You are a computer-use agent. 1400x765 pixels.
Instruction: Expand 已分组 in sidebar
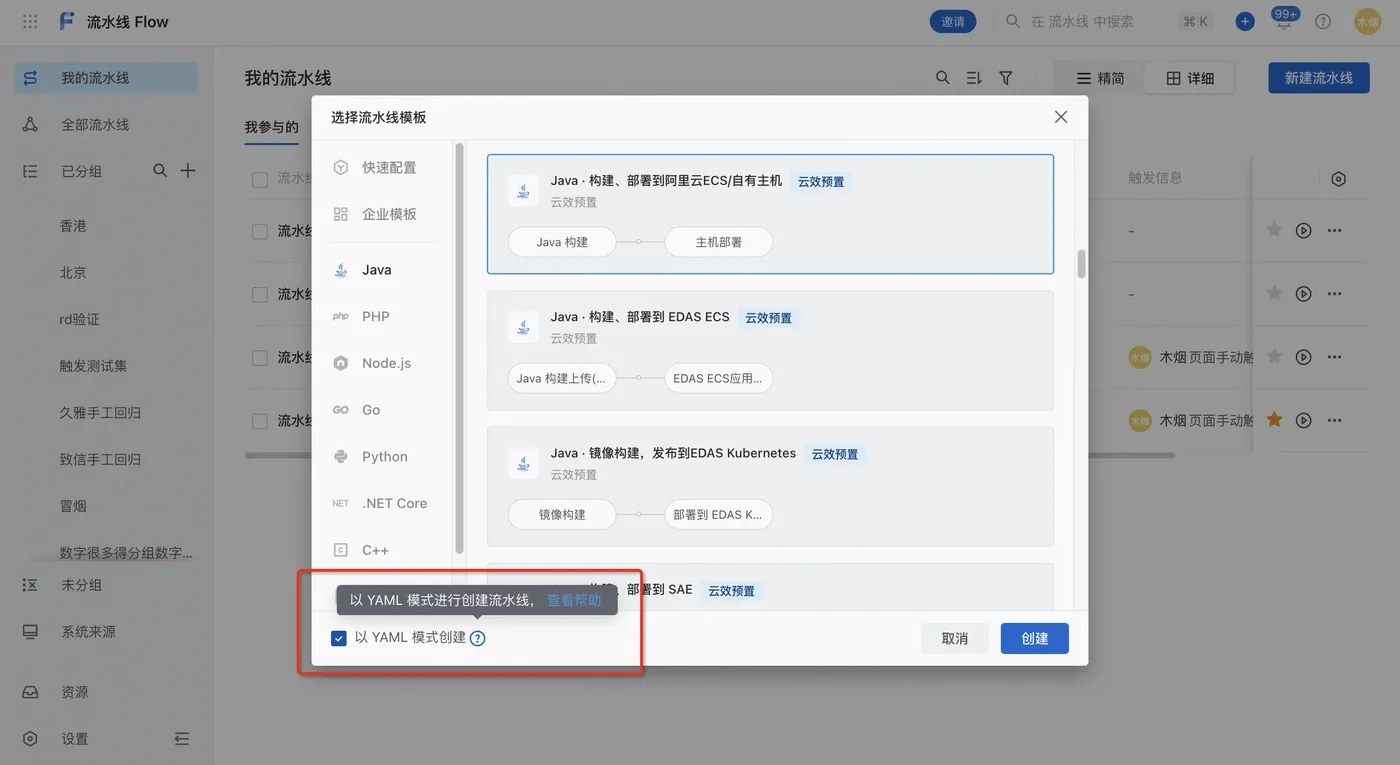pos(82,171)
